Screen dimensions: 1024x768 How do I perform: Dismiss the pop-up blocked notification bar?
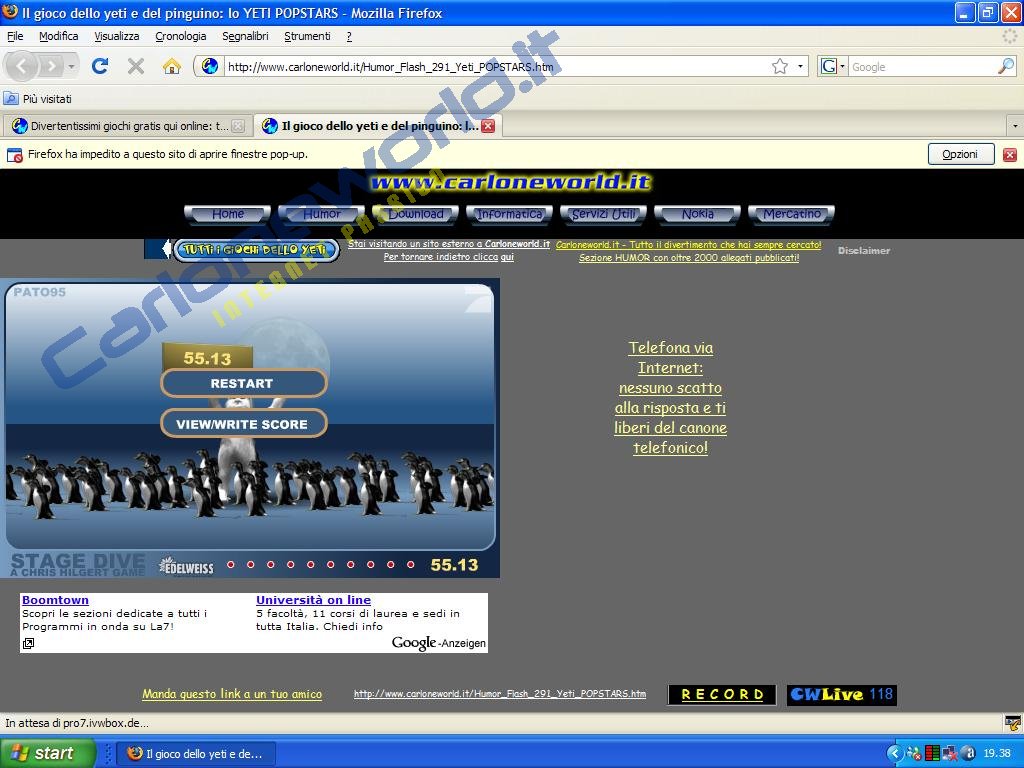tap(1010, 155)
